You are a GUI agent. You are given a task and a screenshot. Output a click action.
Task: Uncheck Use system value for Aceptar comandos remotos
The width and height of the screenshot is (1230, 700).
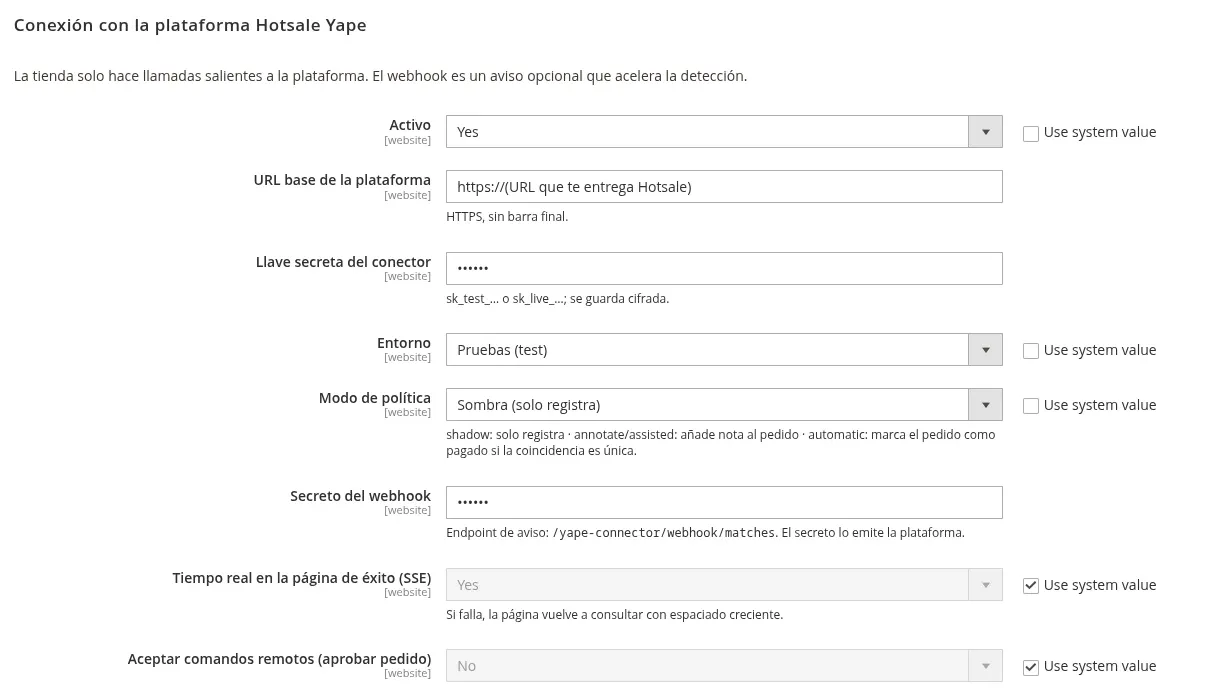1031,667
